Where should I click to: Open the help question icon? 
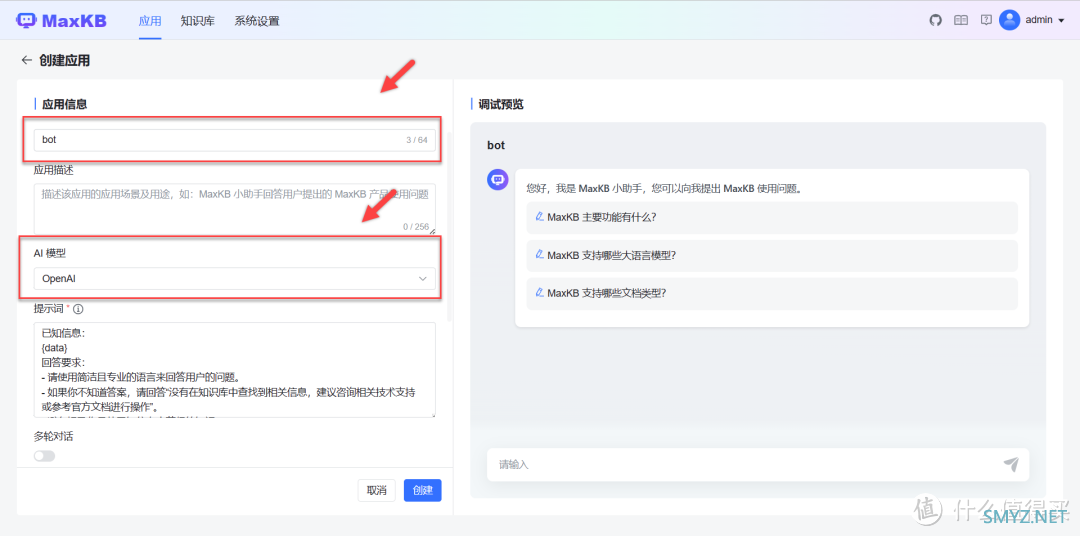[x=986, y=20]
